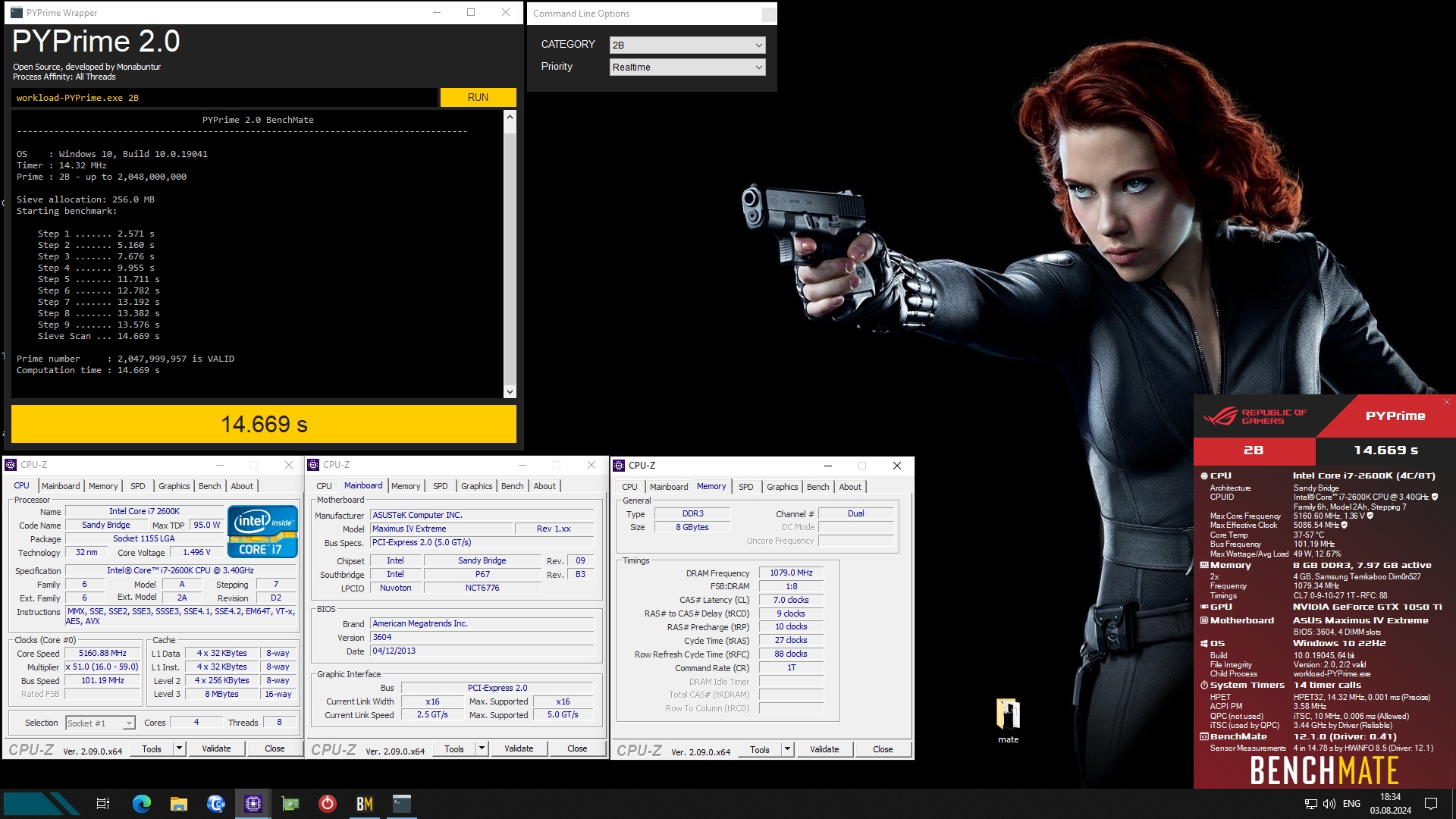Open Graphics tab in Memory CPU-Z window

[x=782, y=487]
